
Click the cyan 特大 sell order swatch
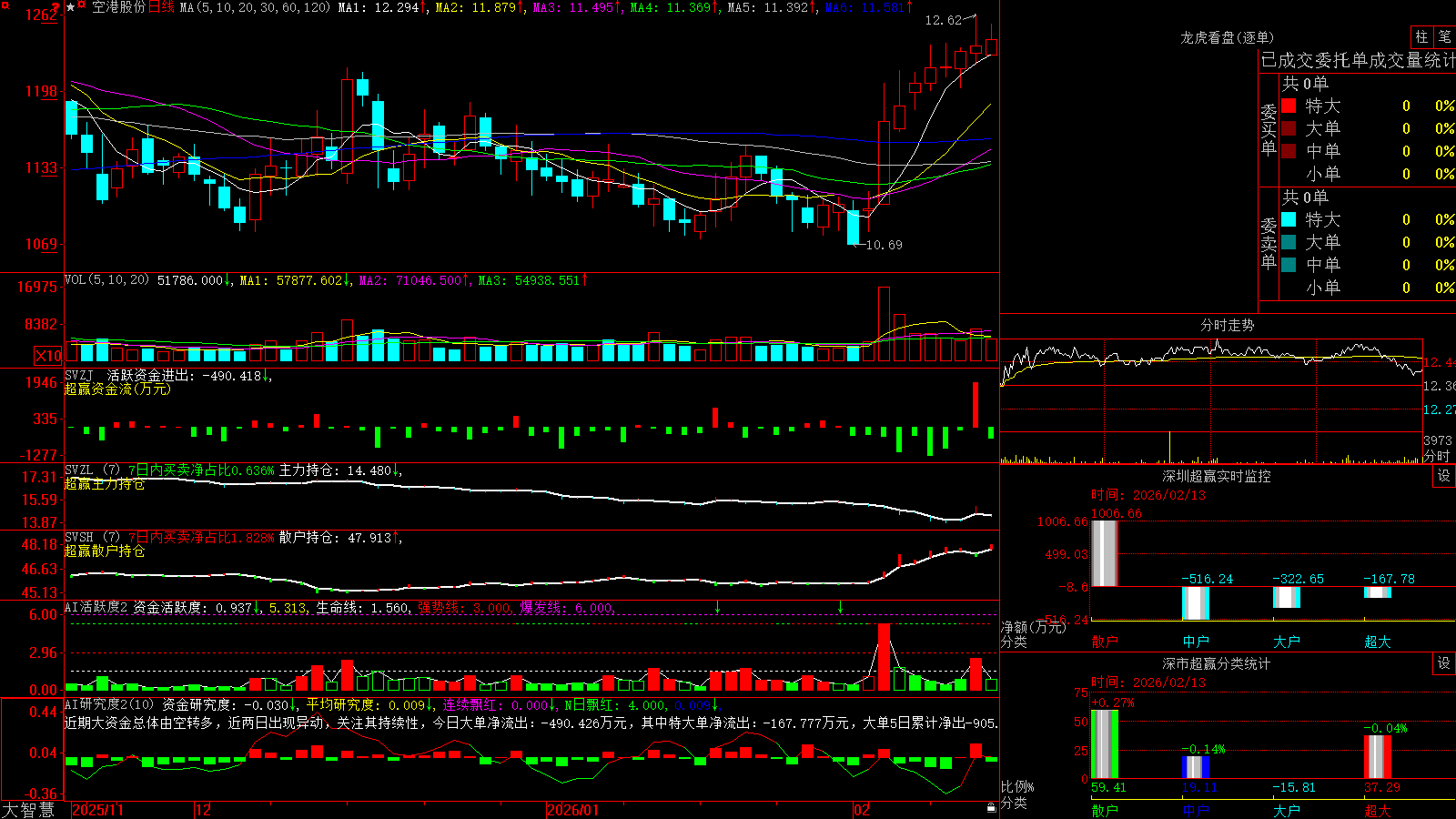(x=1289, y=219)
